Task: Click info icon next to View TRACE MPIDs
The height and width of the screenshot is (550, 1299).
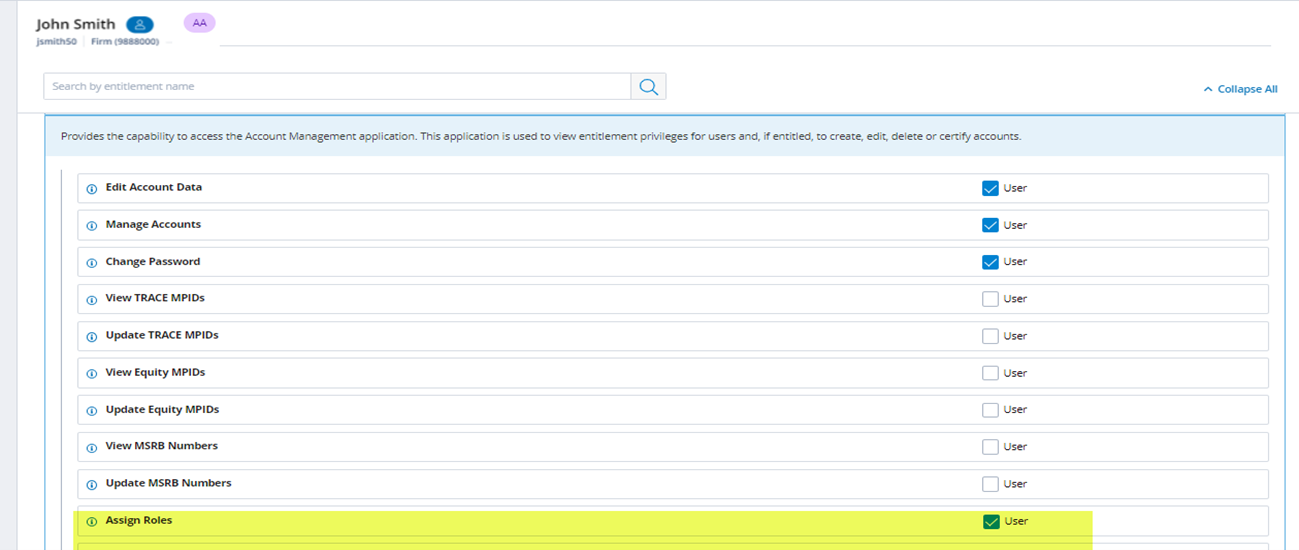Action: tap(92, 299)
